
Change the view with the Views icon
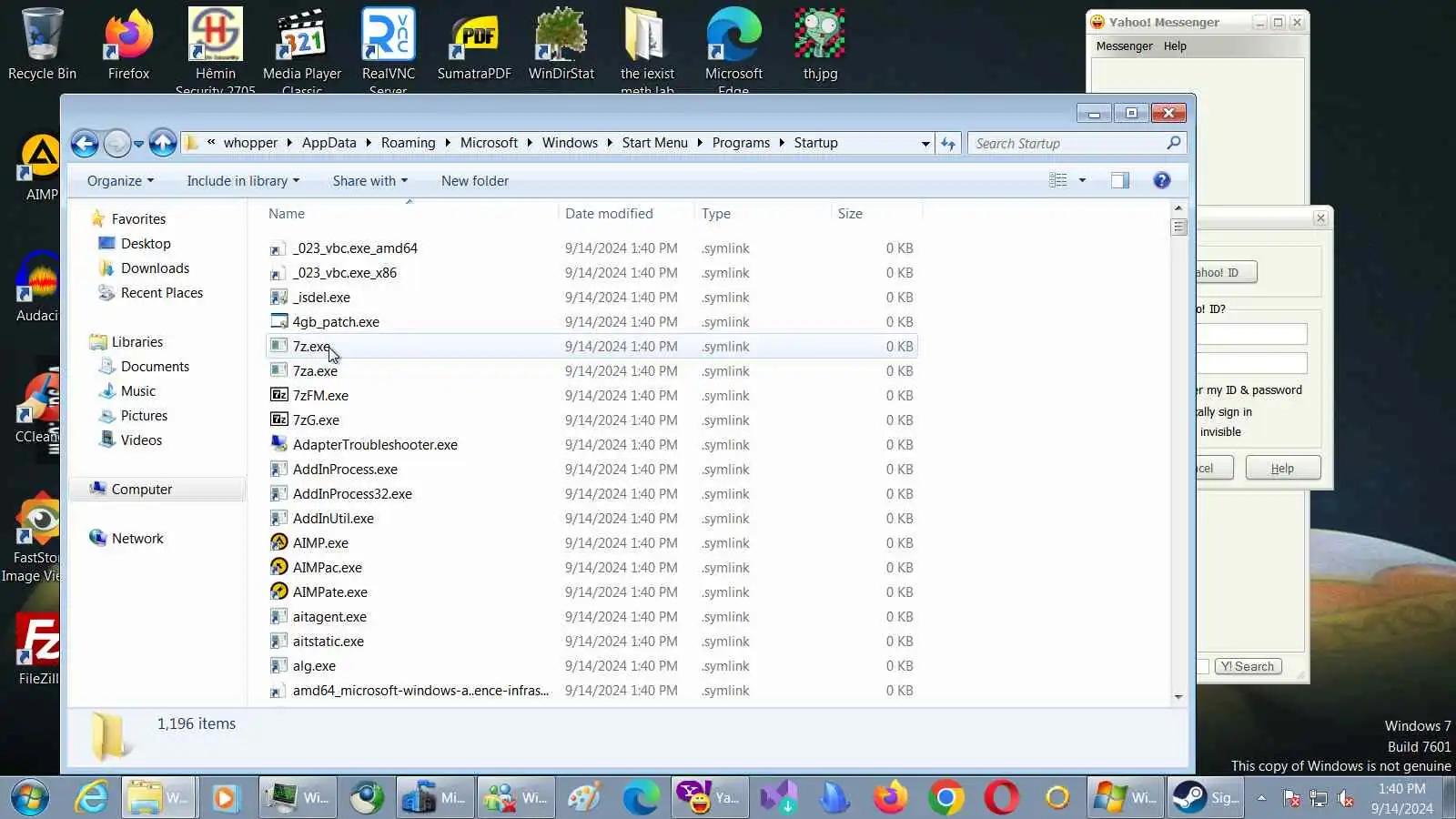coord(1057,180)
